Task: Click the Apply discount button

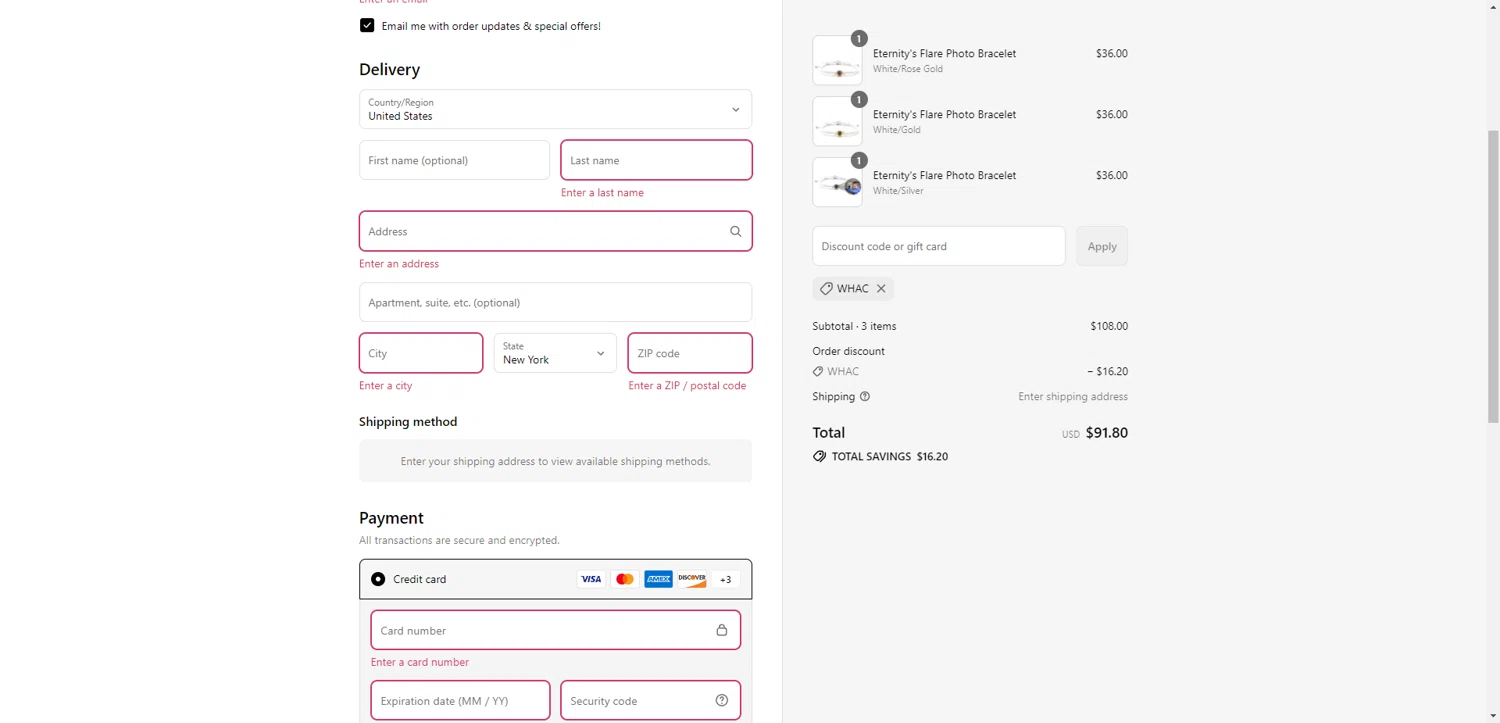Action: pos(1102,246)
